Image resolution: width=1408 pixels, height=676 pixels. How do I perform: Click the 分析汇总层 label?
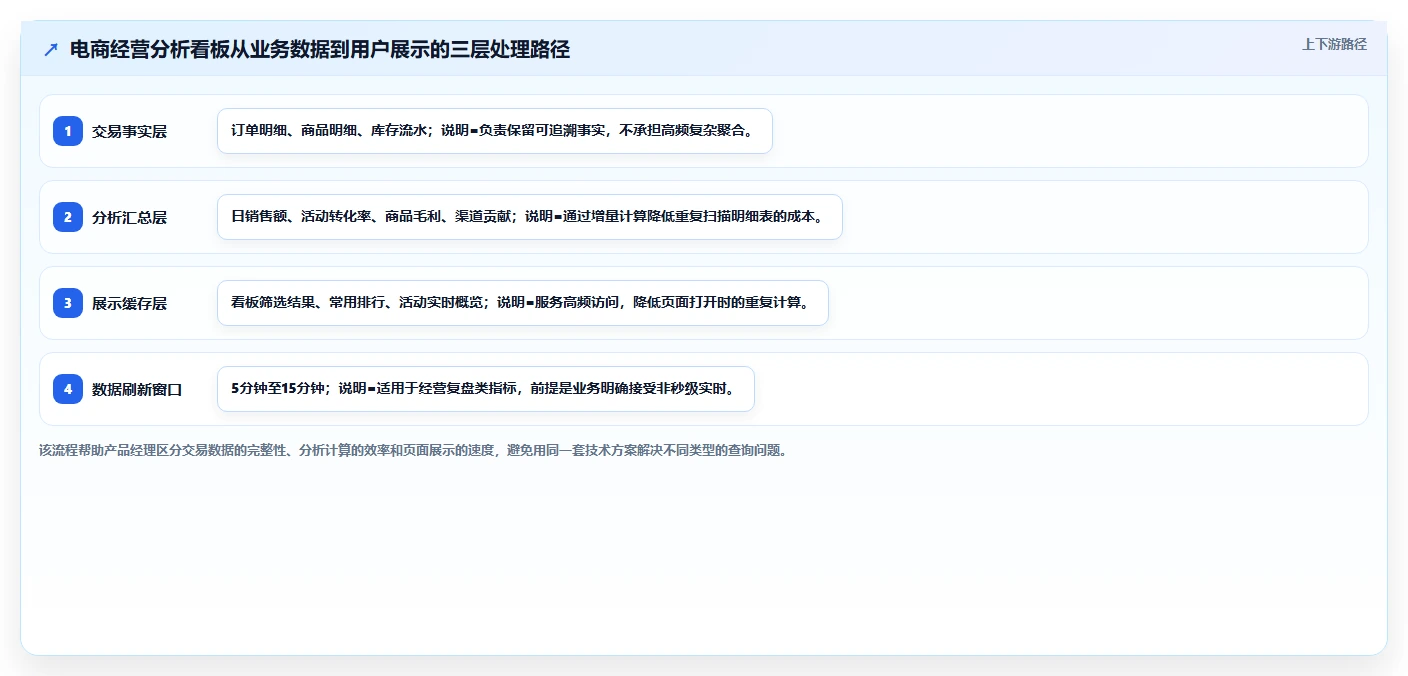(x=129, y=217)
